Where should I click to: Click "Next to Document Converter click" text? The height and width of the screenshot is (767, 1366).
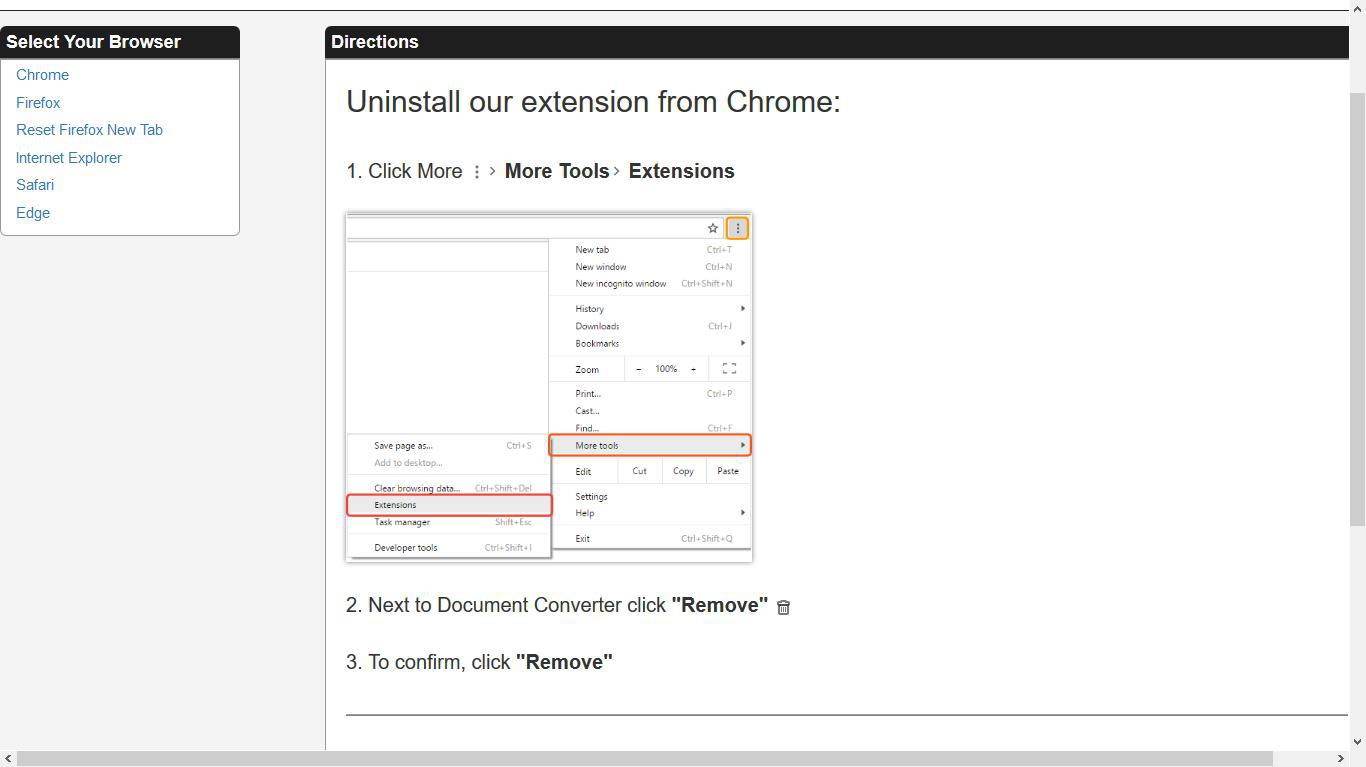pyautogui.click(x=517, y=605)
